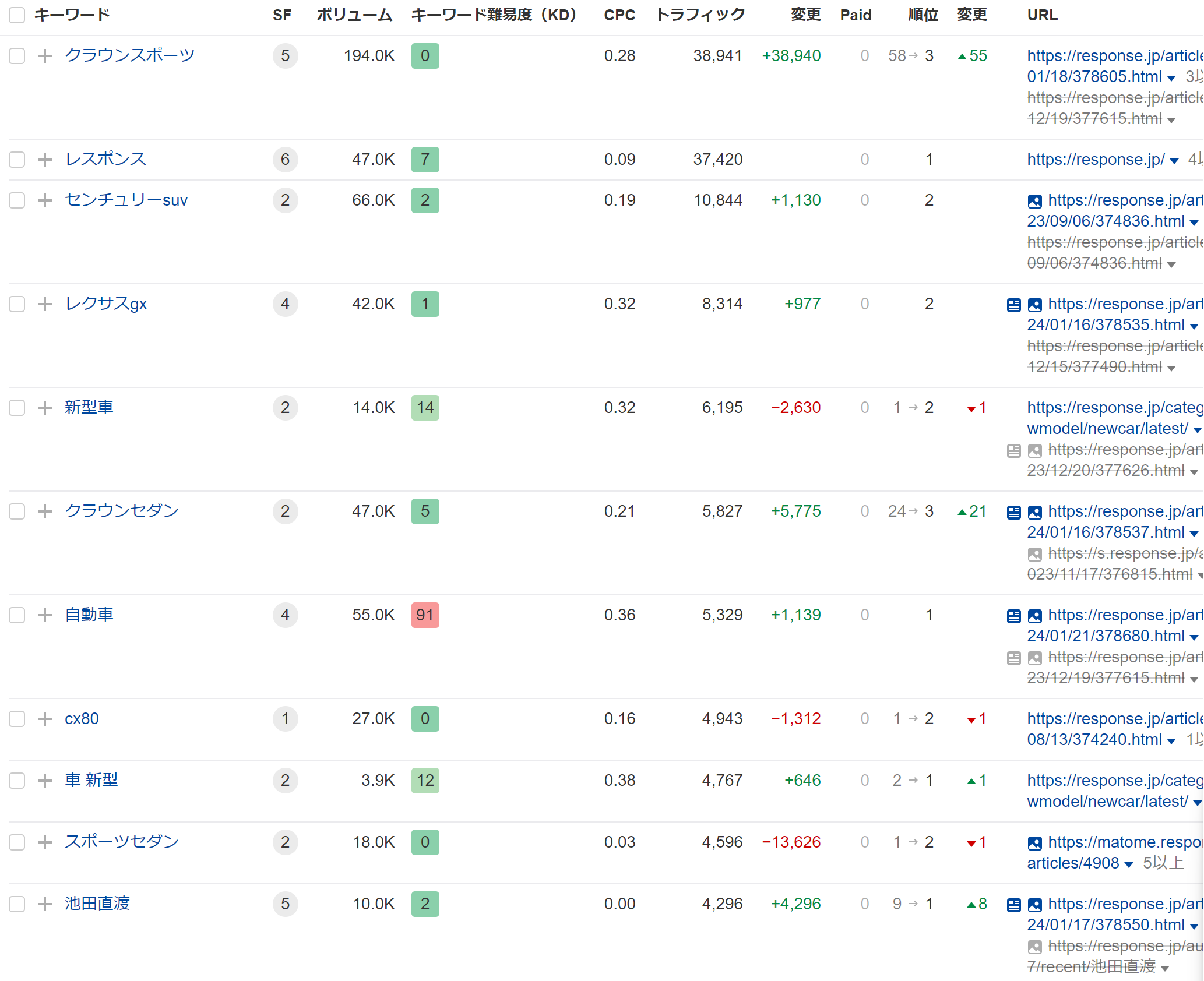Viewport: 1204px width, 981px height.
Task: Click the red KD 91 badge
Action: point(425,615)
